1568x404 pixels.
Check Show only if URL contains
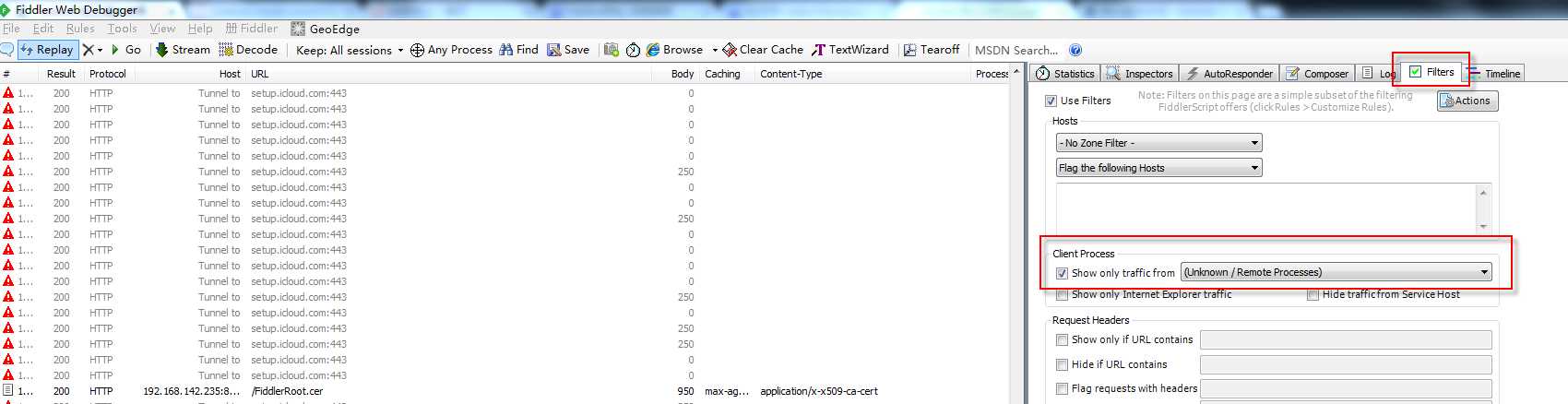[x=1062, y=339]
